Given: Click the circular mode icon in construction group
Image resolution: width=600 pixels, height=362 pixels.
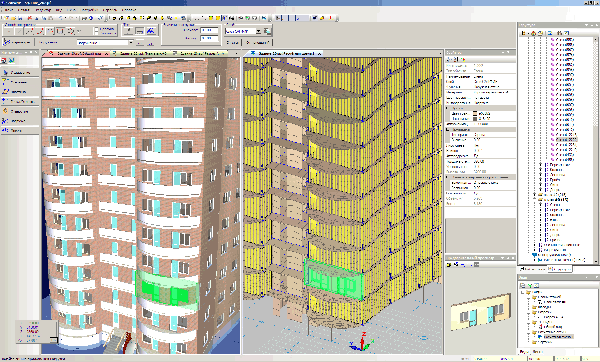Looking at the screenshot, I should coord(70,31).
